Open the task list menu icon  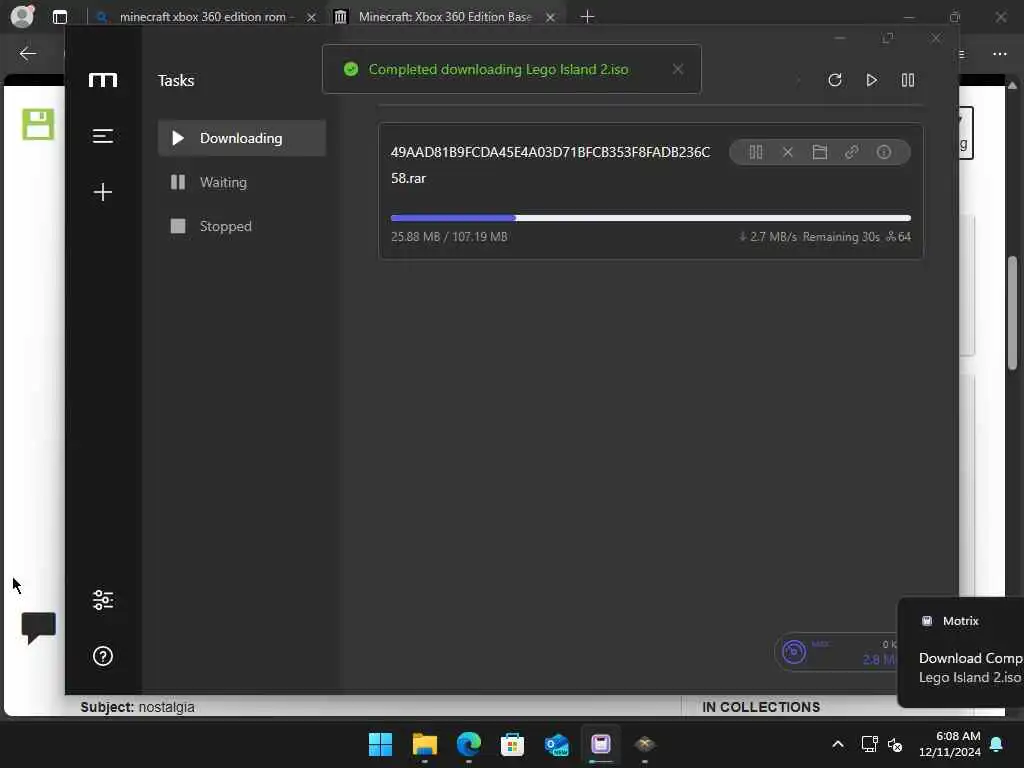(103, 136)
